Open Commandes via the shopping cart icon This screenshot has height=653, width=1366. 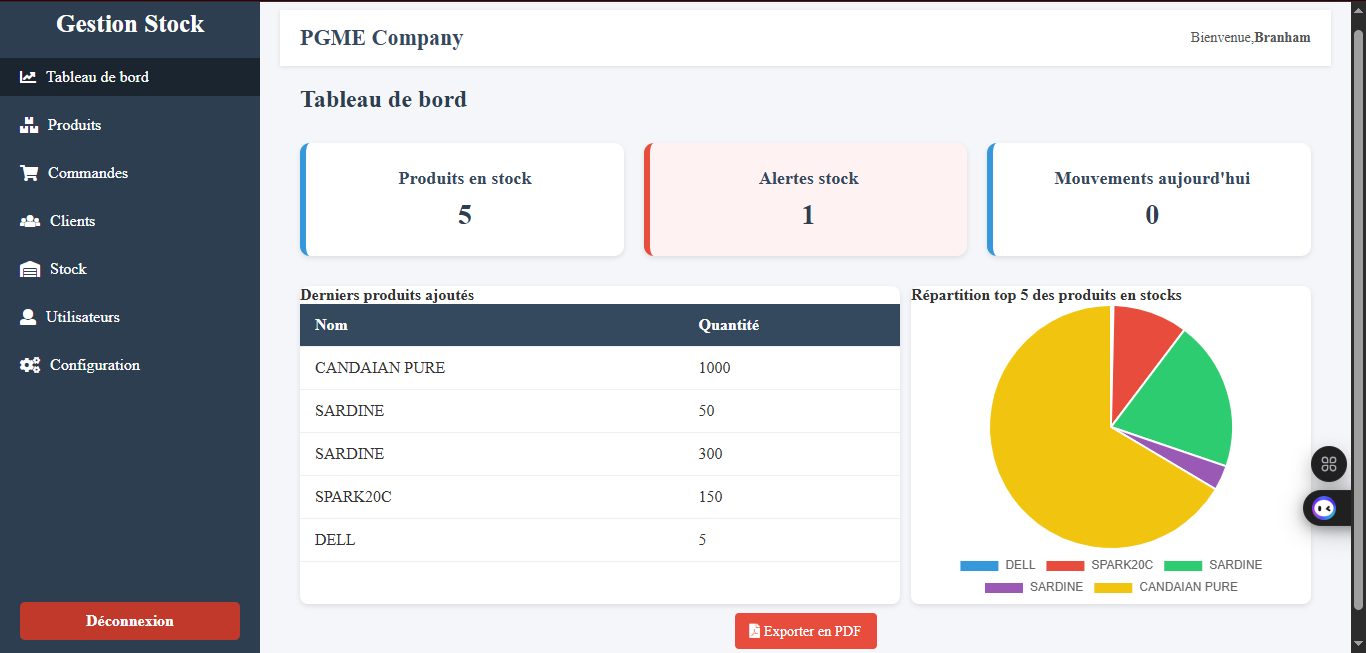27,172
